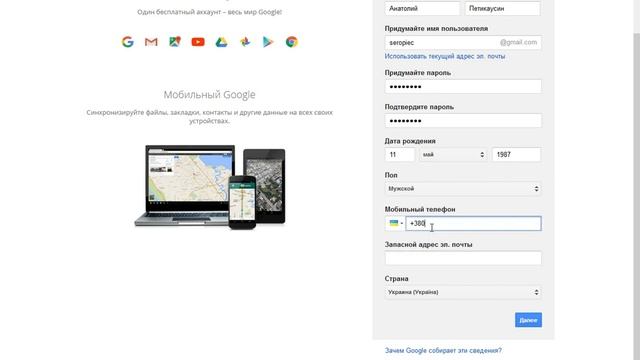Click the Придумайте пароль password field
This screenshot has width=640, height=360.
click(463, 87)
